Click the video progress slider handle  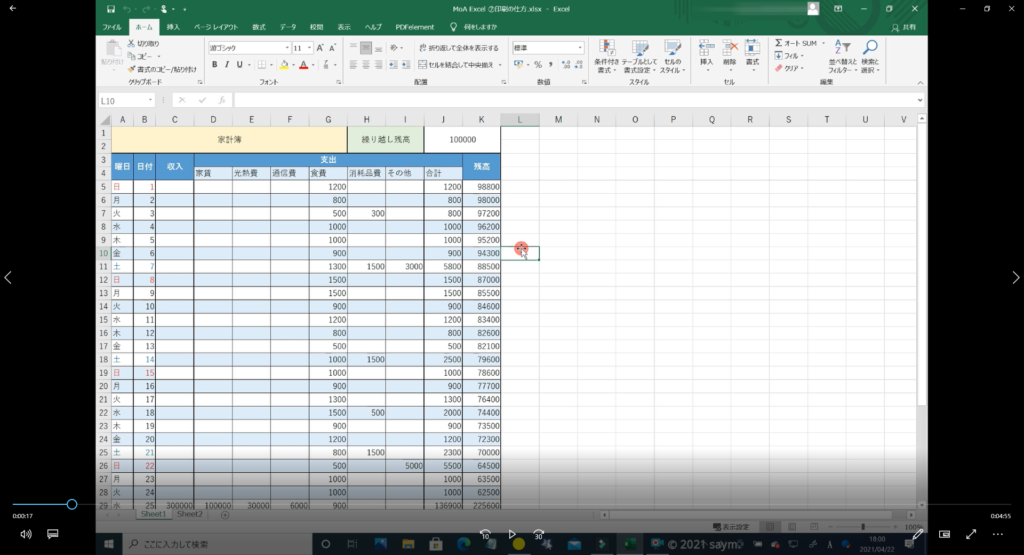[72, 505]
